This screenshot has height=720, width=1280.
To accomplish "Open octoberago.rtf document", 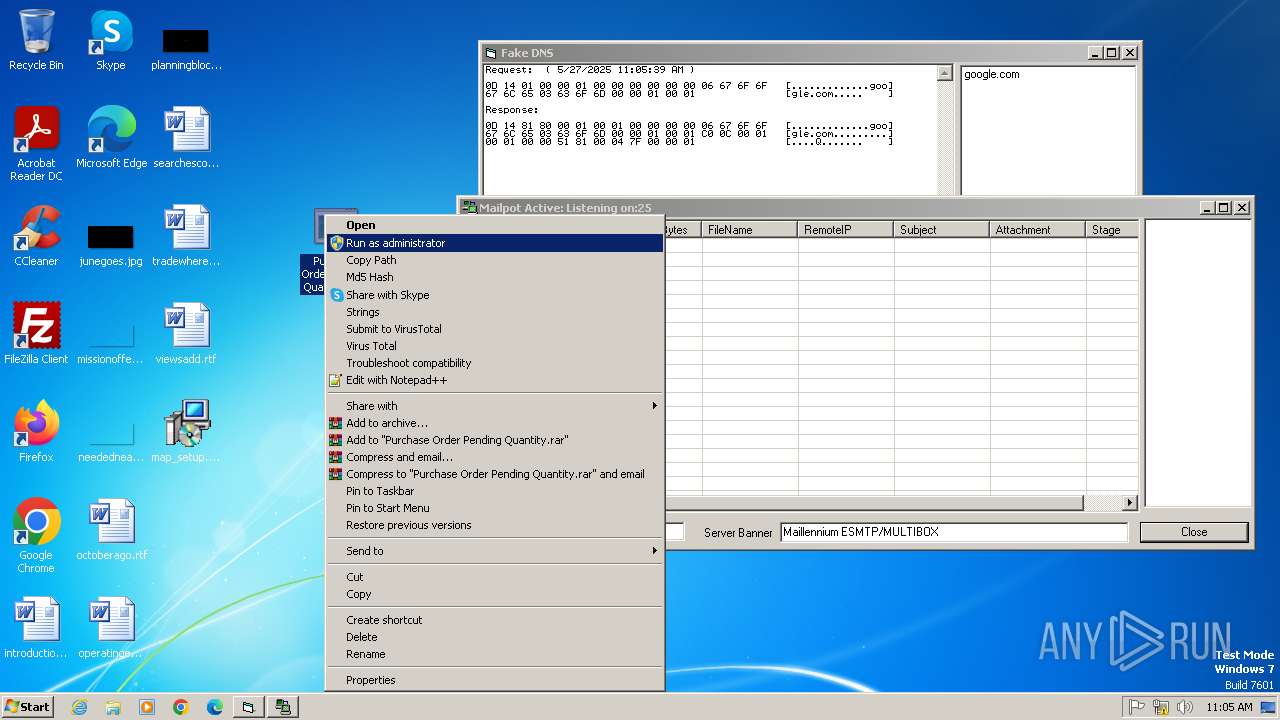I will (x=111, y=529).
